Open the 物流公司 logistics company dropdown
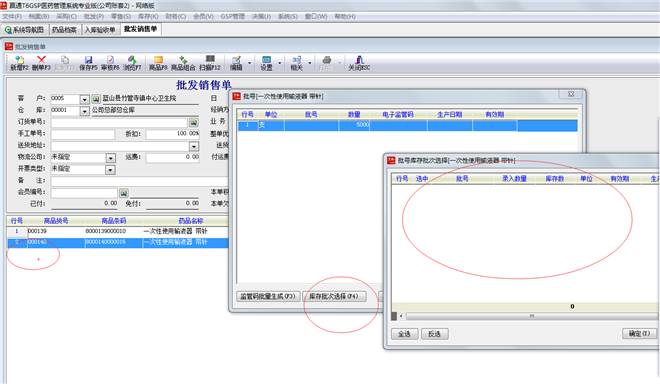Viewport: 660px width, 384px height. (x=110, y=157)
